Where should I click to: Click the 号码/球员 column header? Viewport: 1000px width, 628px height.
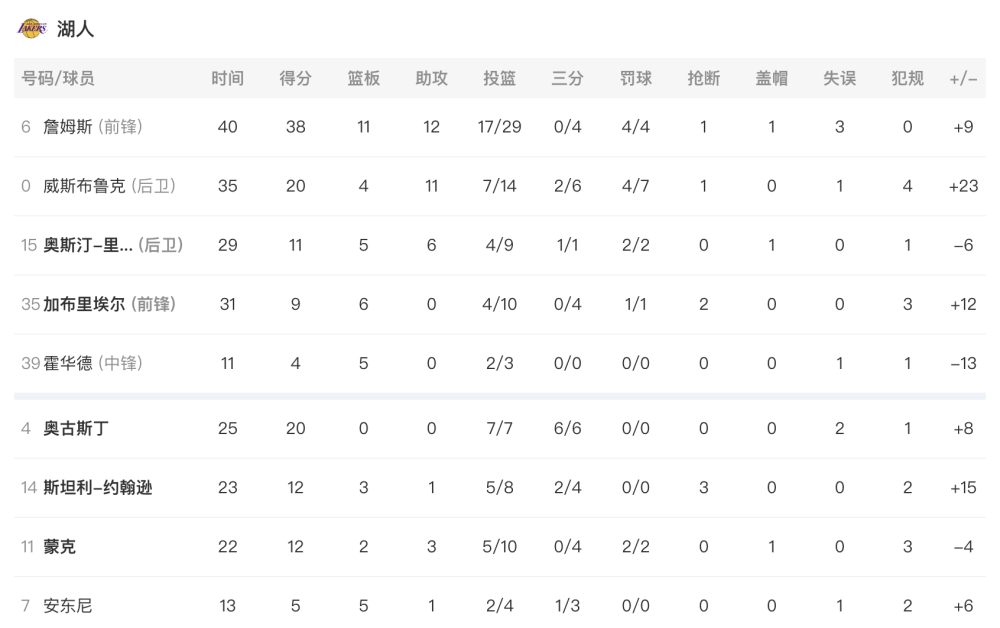pyautogui.click(x=57, y=78)
